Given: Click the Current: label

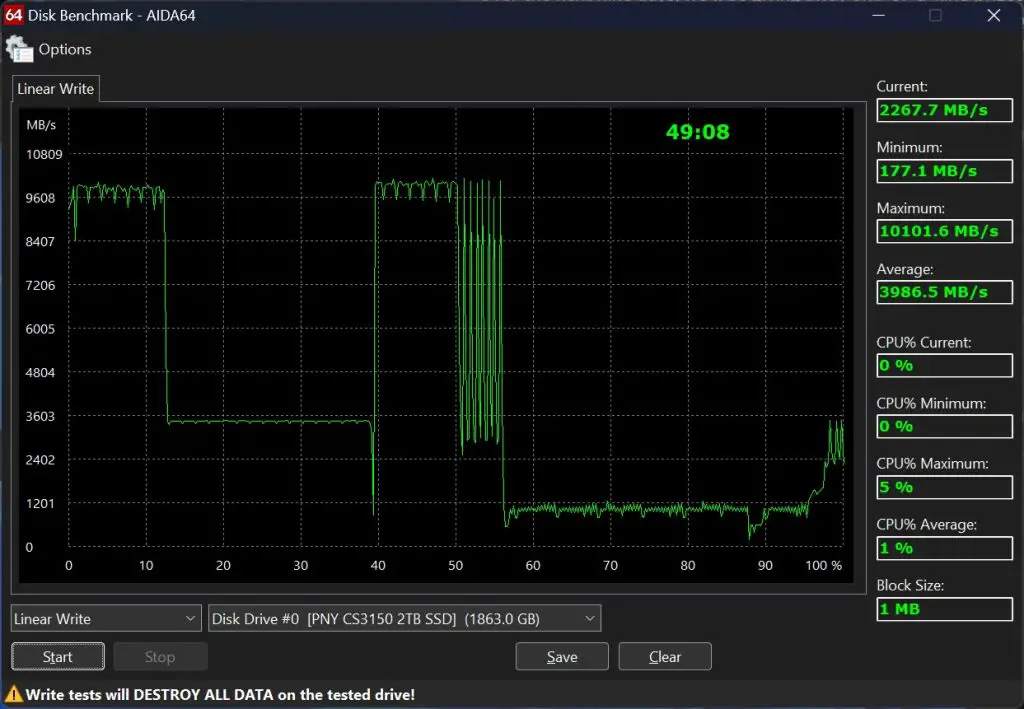Looking at the screenshot, I should [902, 86].
